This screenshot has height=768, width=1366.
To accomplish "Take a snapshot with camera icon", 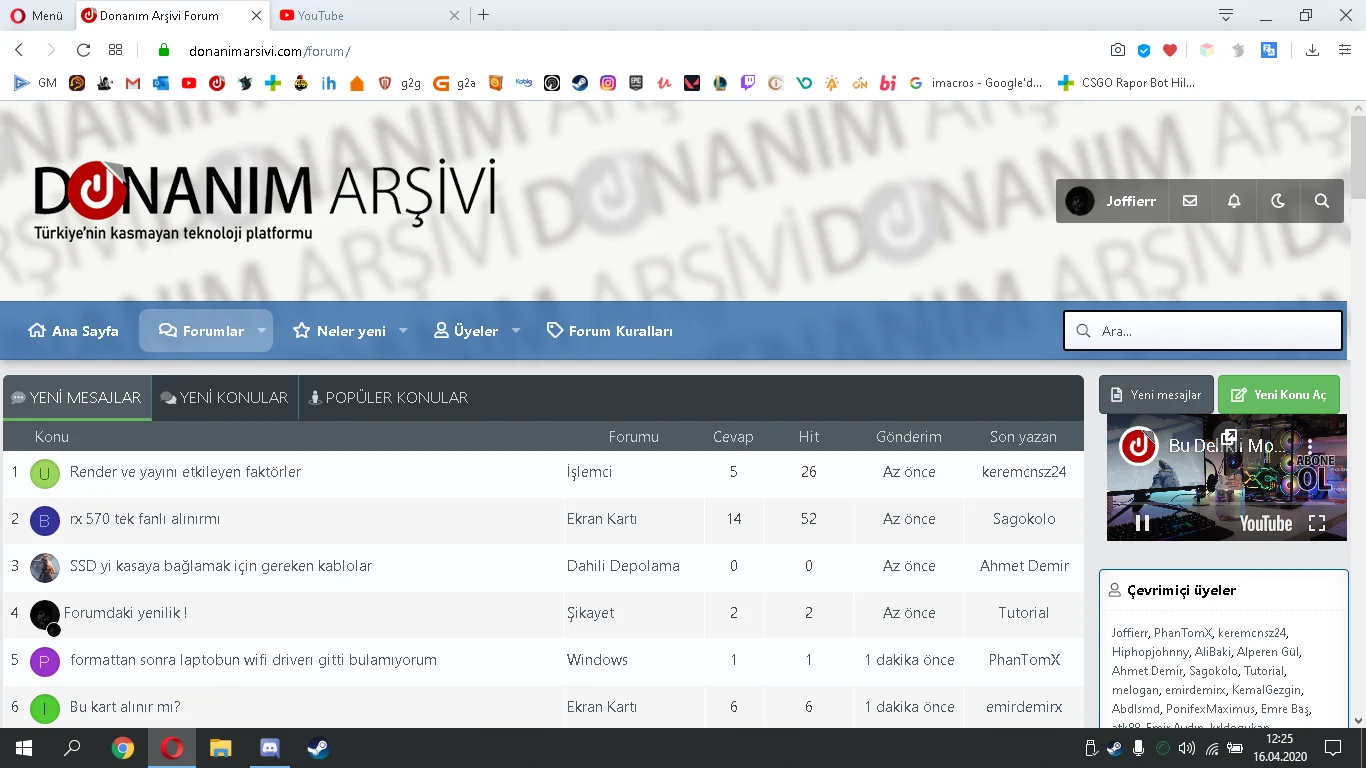I will coord(1118,50).
